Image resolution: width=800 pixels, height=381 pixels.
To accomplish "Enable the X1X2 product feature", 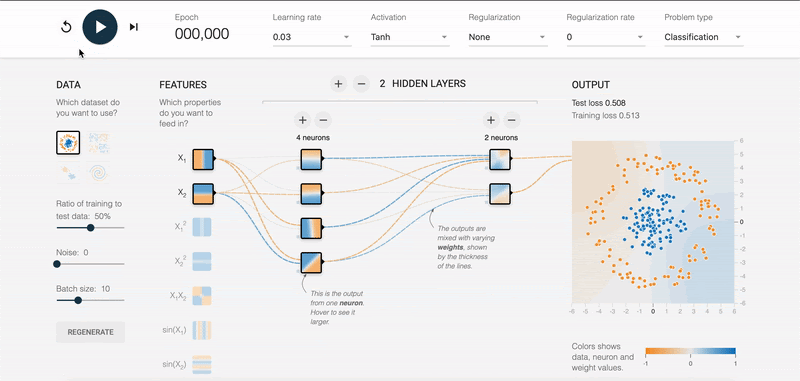I will tap(202, 295).
